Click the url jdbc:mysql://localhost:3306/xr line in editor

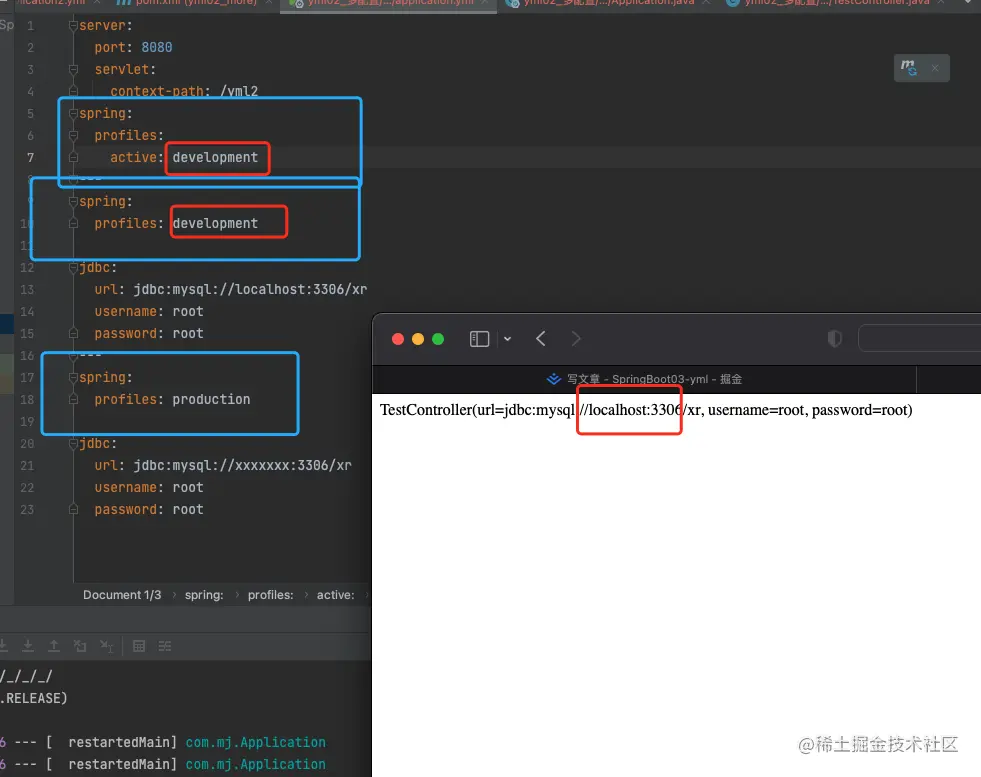[x=231, y=290]
